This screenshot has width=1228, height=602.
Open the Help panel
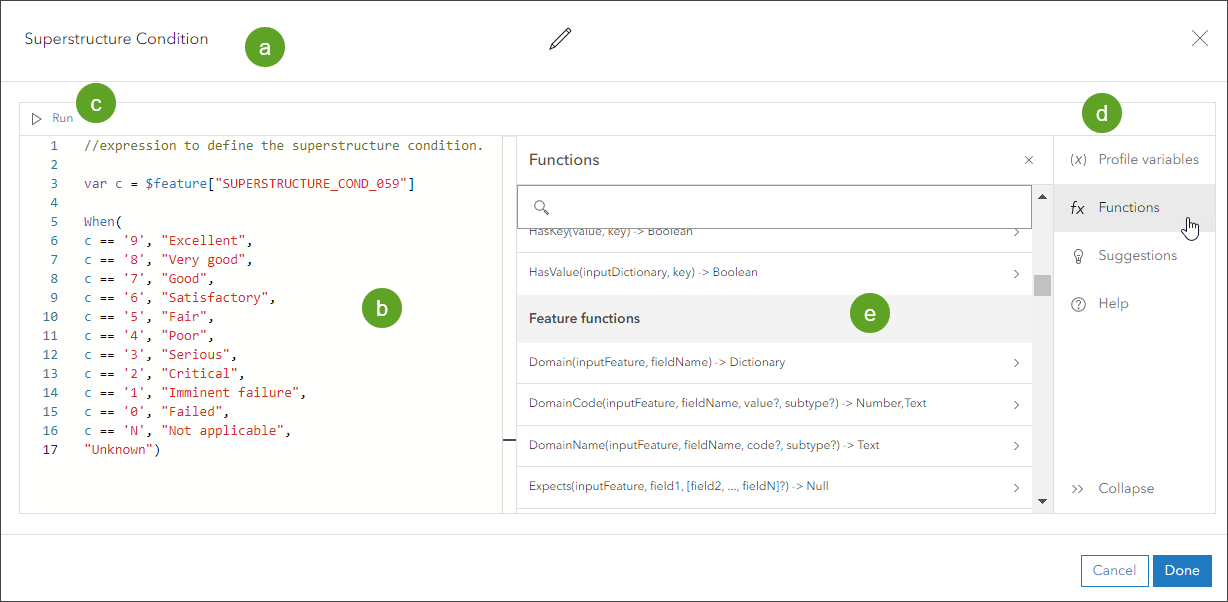(1100, 304)
